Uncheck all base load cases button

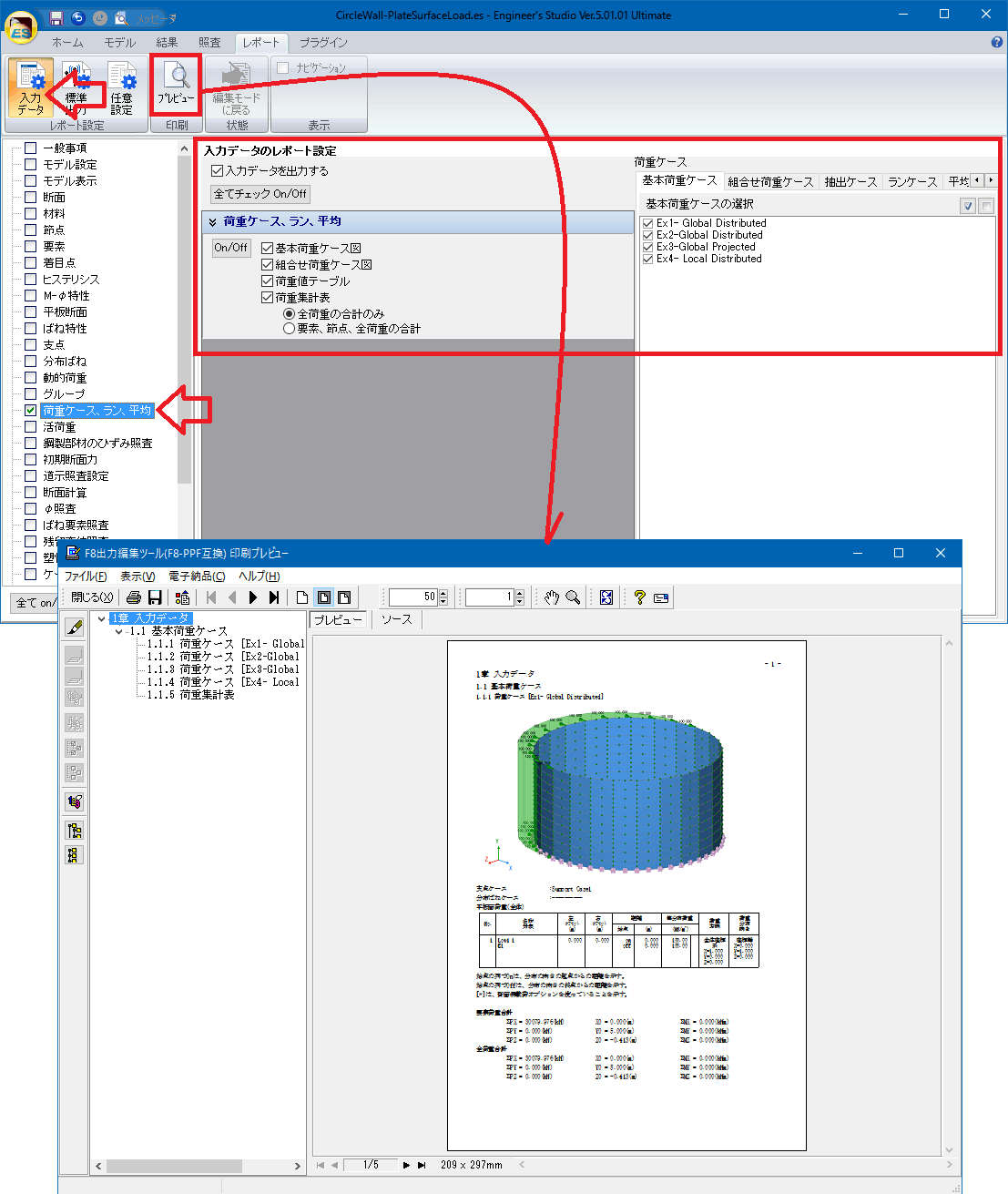tap(985, 206)
